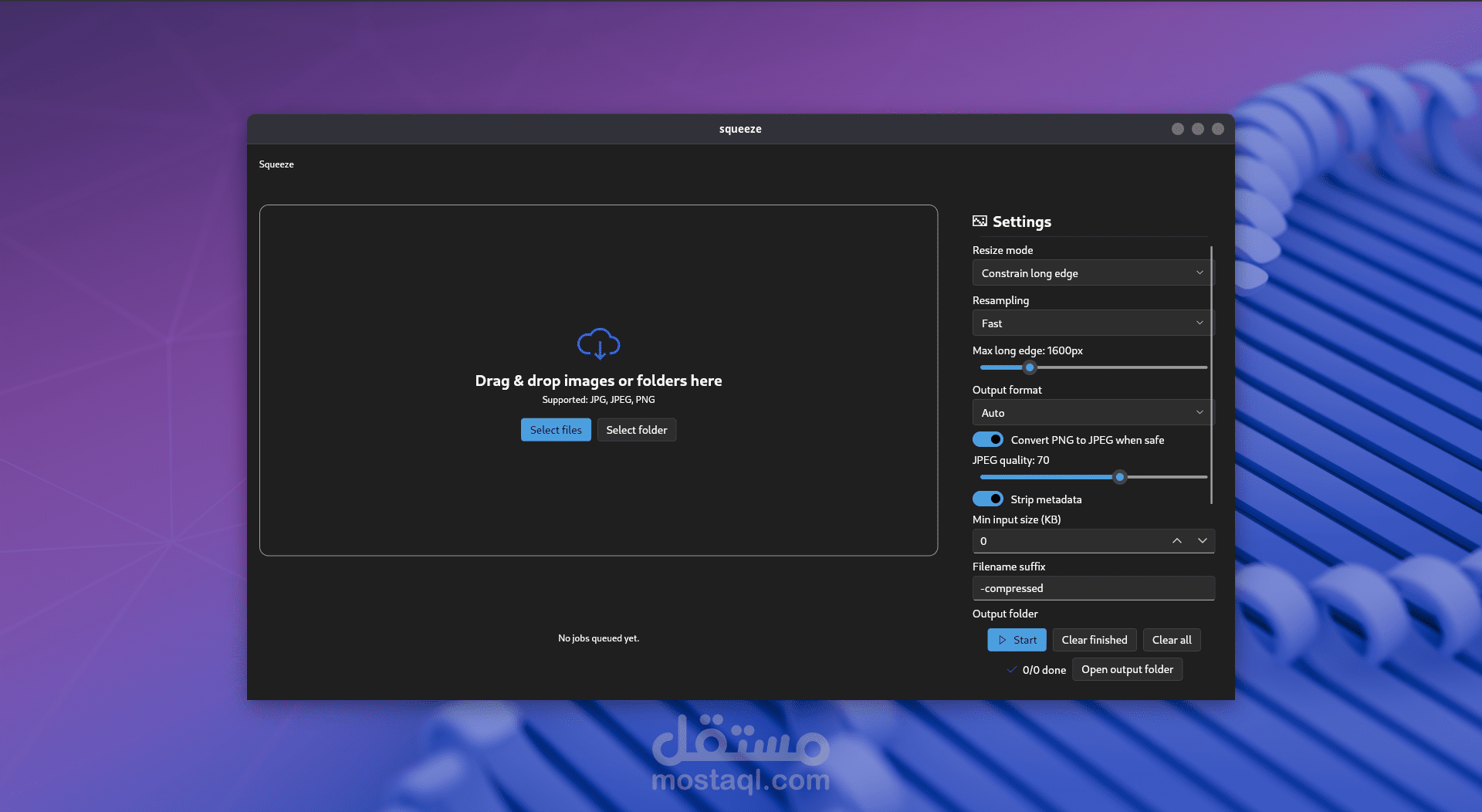This screenshot has width=1482, height=812.
Task: Click the leftmost window control button
Action: [1178, 129]
